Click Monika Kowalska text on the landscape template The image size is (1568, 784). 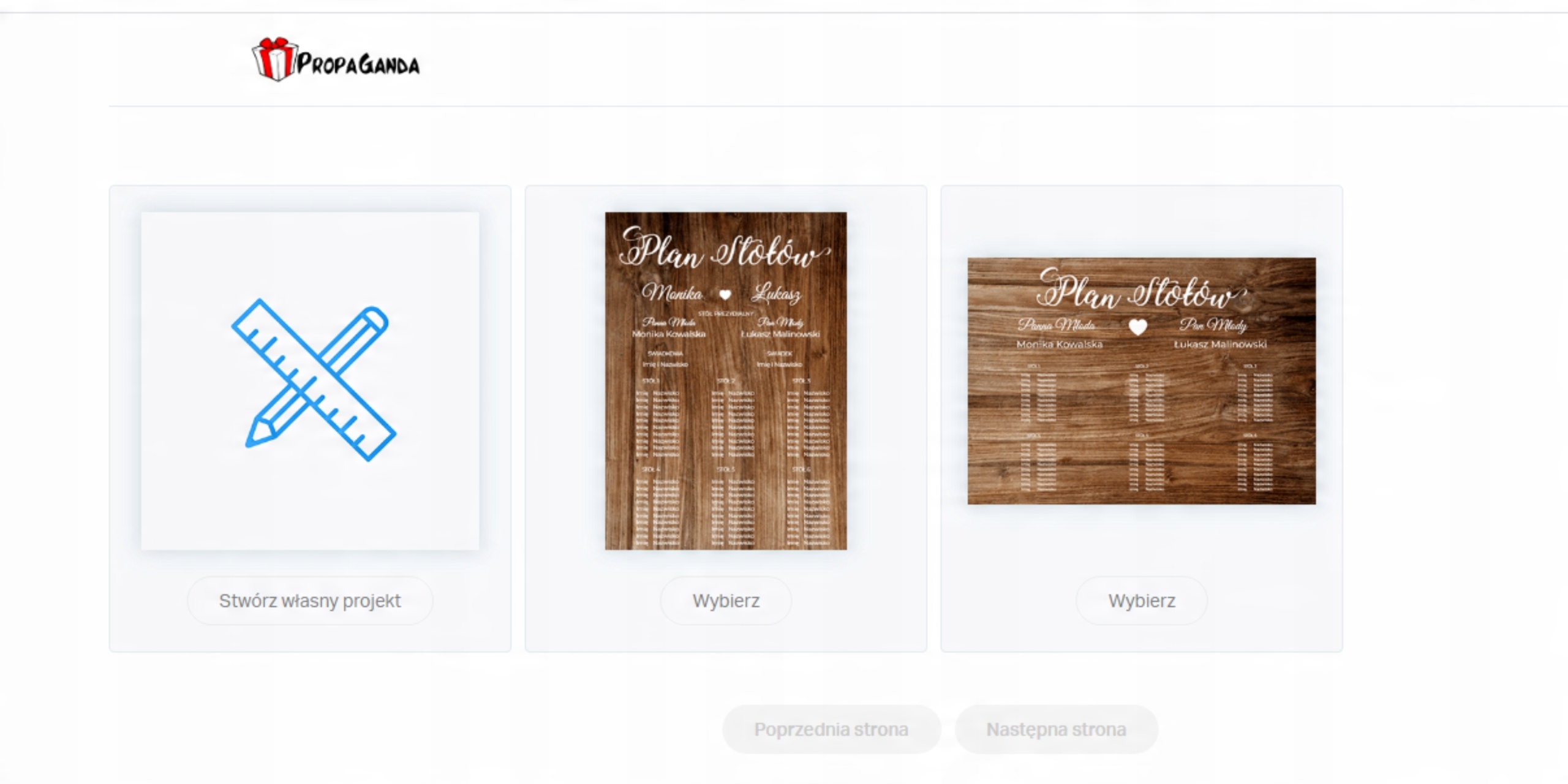tap(1059, 345)
